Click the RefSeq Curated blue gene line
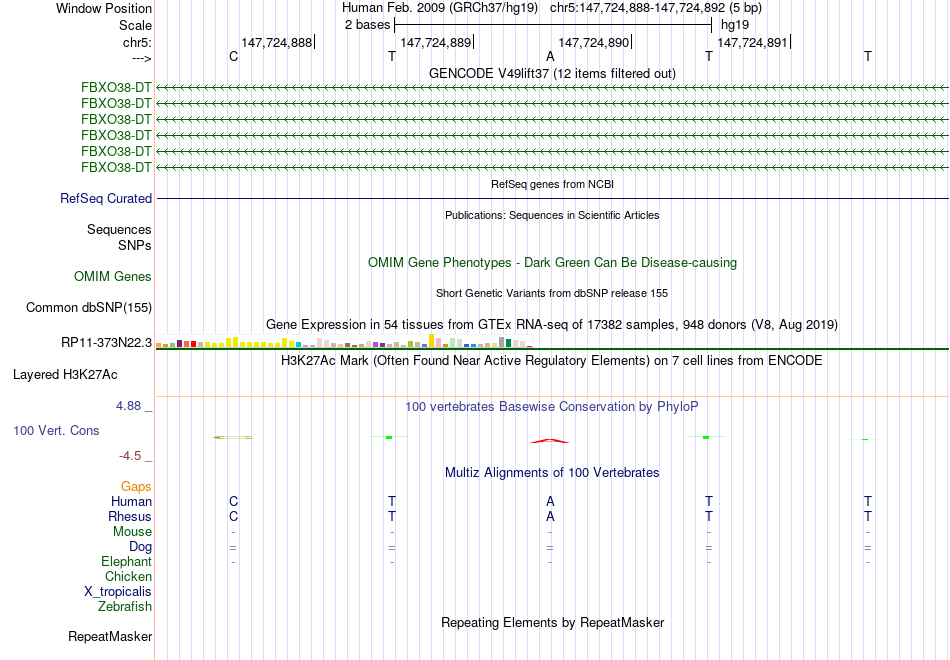The image size is (950, 660). 553,198
